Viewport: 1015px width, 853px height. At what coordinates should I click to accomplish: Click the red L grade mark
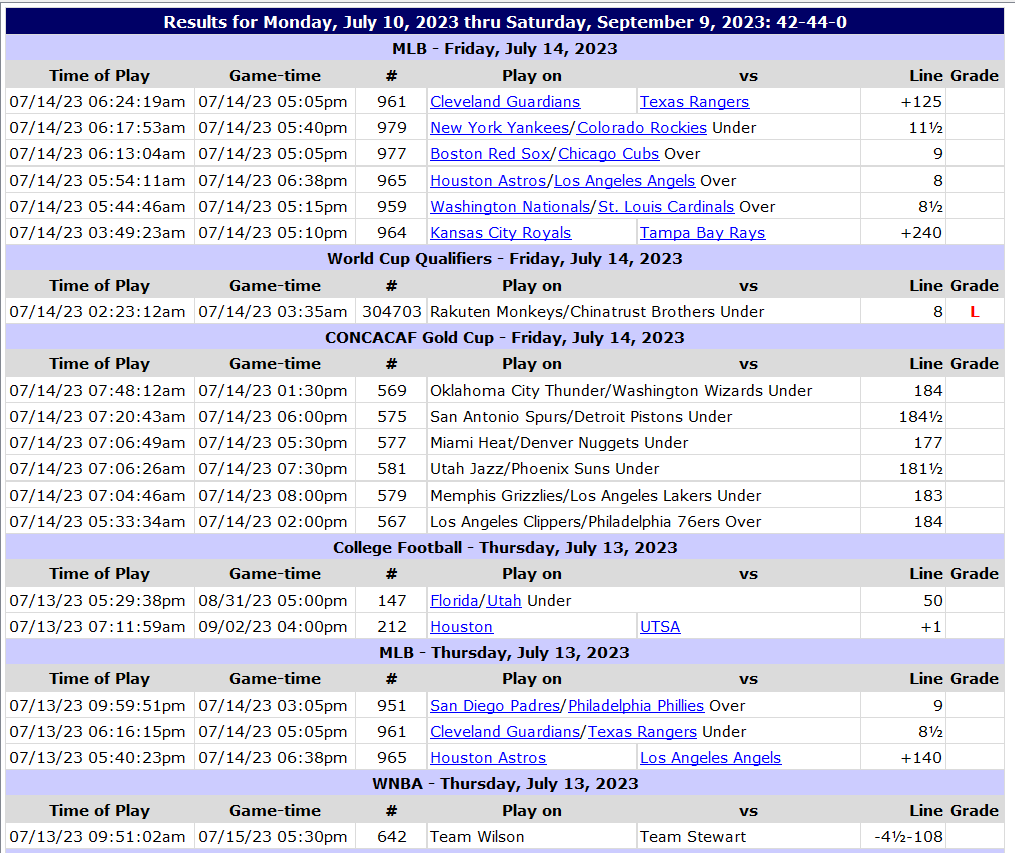[975, 312]
